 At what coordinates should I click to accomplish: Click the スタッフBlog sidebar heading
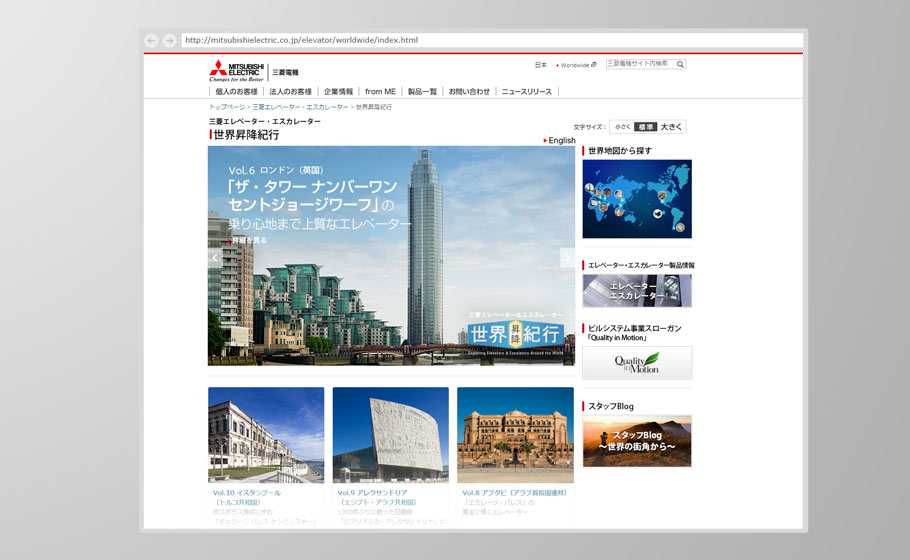pyautogui.click(x=611, y=406)
